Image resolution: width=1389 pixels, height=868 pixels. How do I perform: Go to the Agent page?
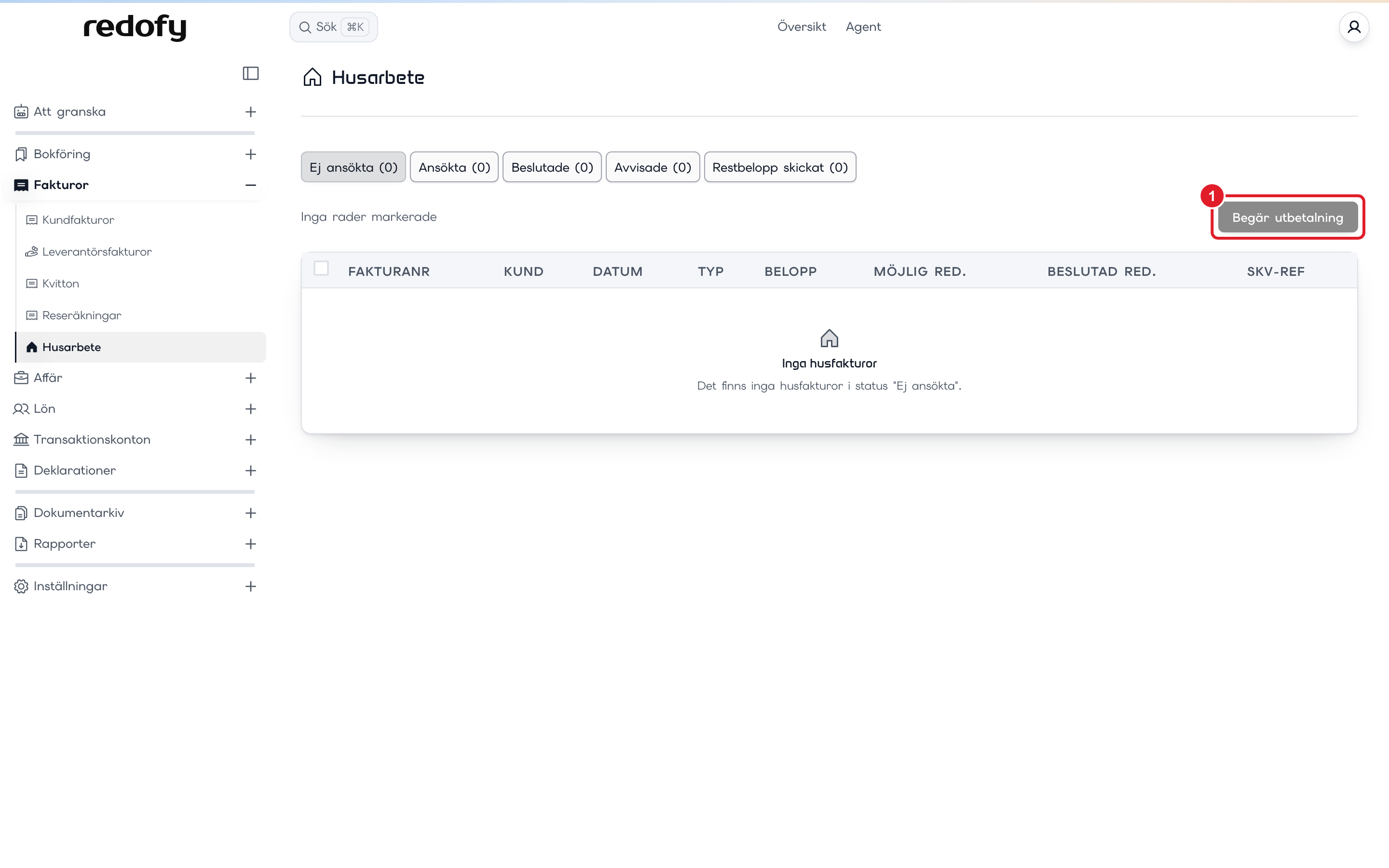pos(863,27)
